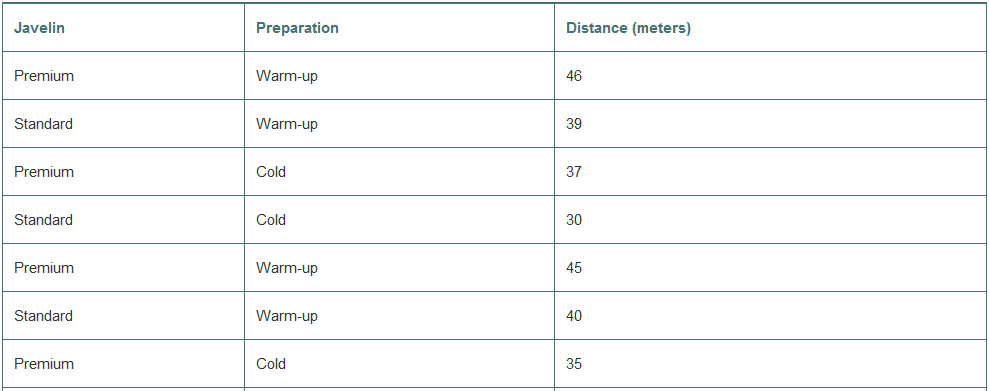Image resolution: width=989 pixels, height=391 pixels.
Task: Select the distance value 30
Action: [x=574, y=219]
